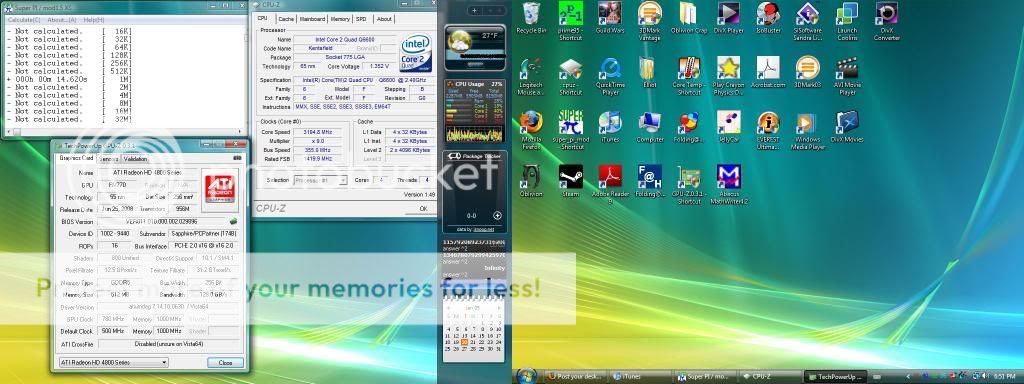Viewport: 1024px width, 384px height.
Task: Open the Acrobat.com desktop icon
Action: 768,72
